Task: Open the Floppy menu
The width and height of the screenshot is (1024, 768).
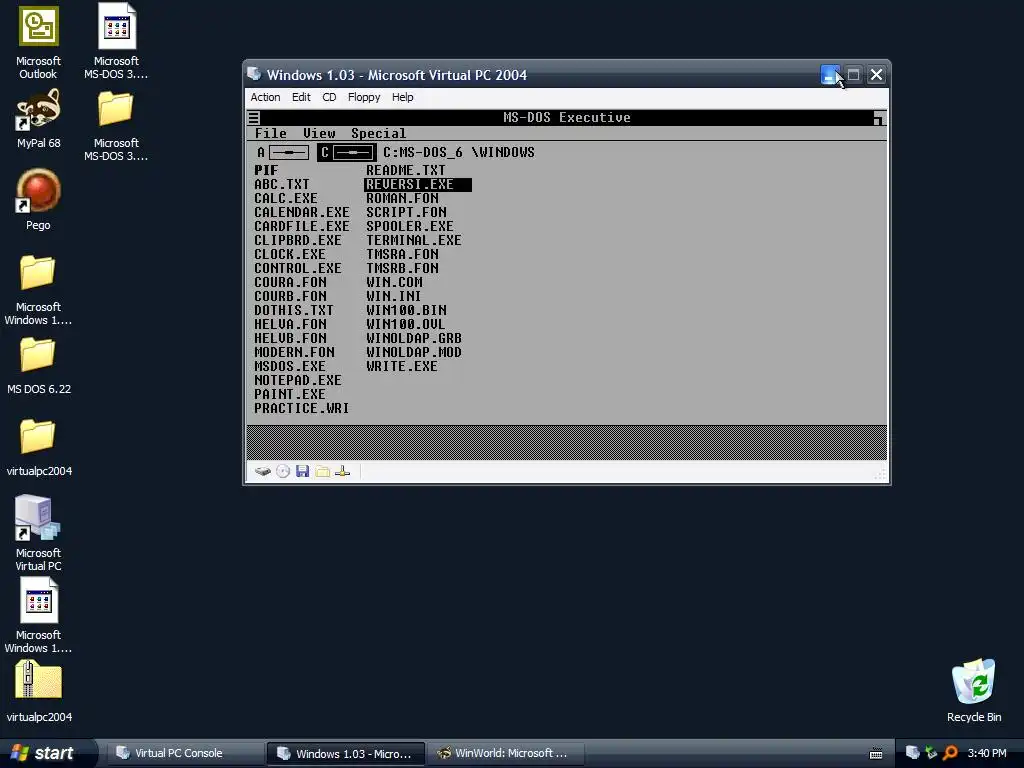Action: pos(364,97)
